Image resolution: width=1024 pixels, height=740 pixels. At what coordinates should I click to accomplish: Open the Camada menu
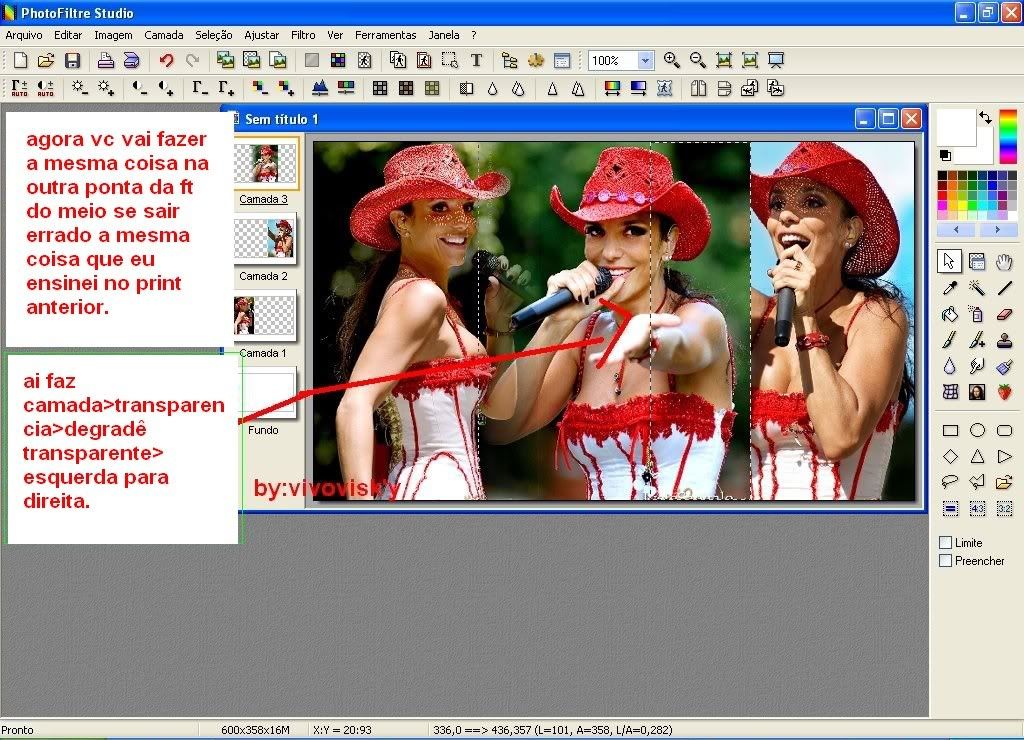[x=164, y=35]
